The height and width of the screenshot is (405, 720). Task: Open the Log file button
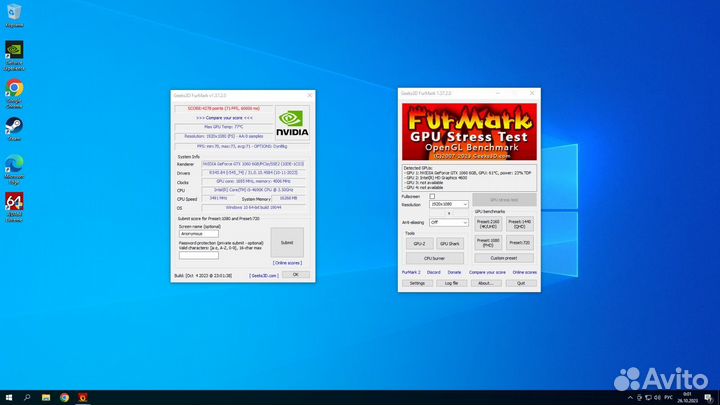coord(451,284)
